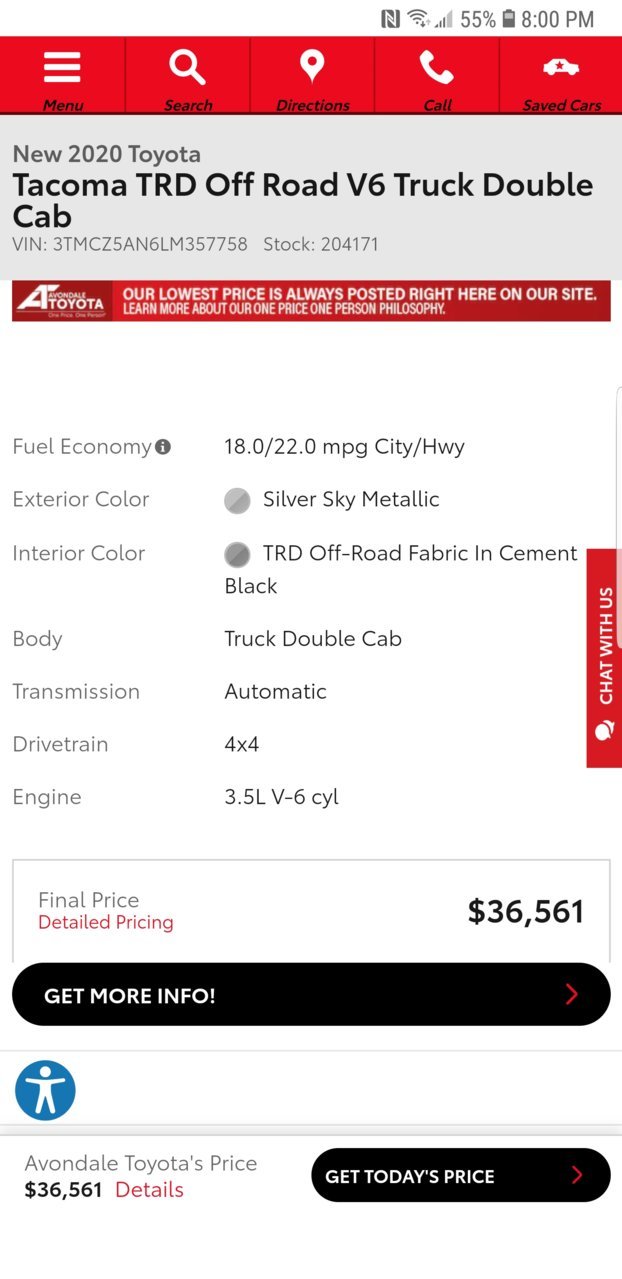The width and height of the screenshot is (622, 1279).
Task: Click arrow on GET MORE INFO button
Action: pos(572,994)
